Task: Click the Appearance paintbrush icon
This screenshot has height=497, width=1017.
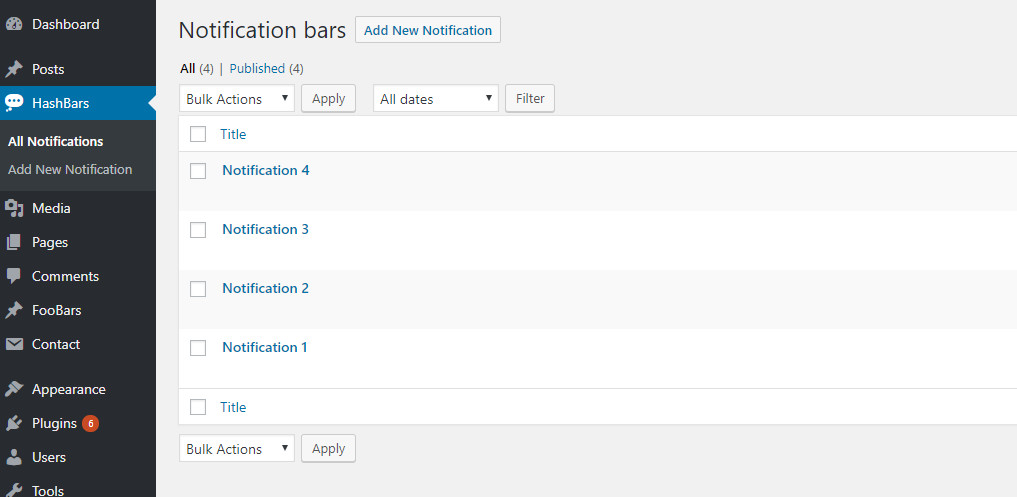Action: [x=14, y=389]
